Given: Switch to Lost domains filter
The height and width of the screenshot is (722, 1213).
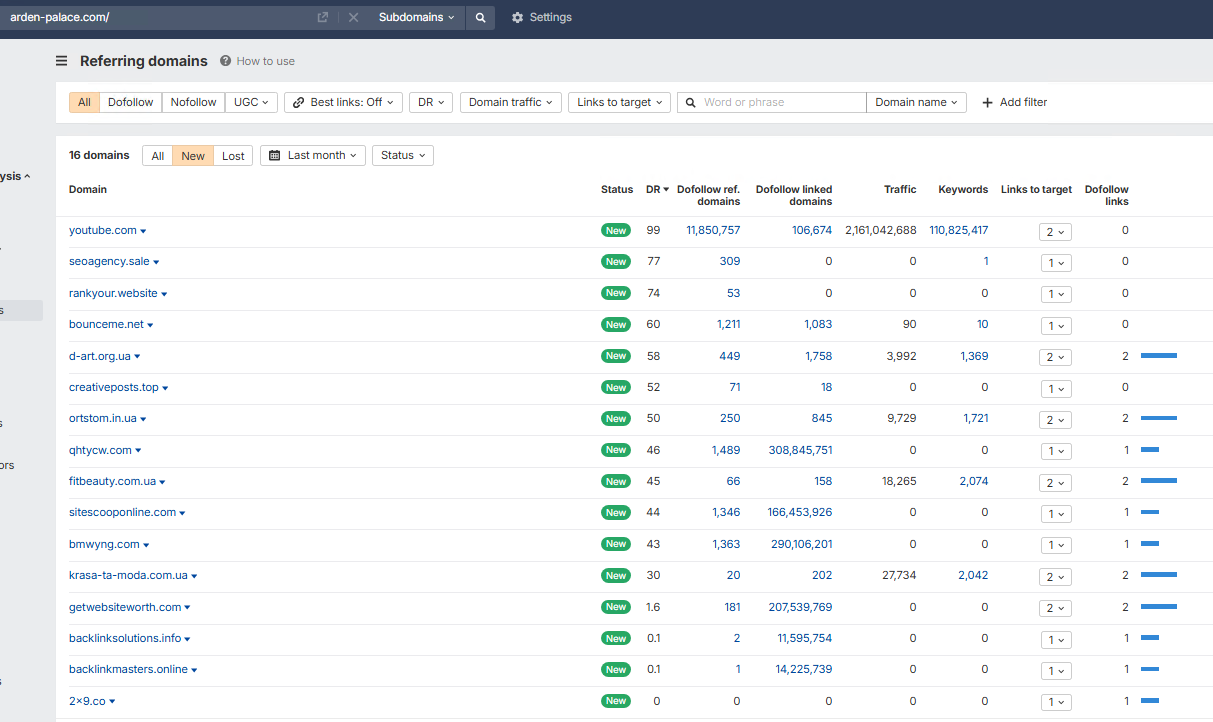Looking at the screenshot, I should (x=233, y=155).
